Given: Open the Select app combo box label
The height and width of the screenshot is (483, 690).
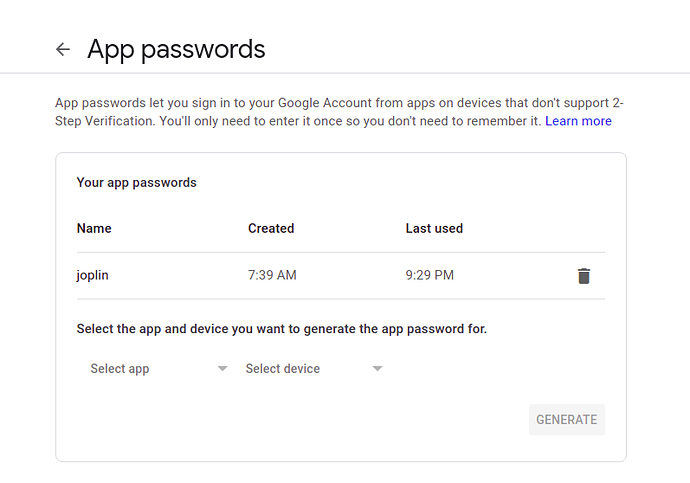Looking at the screenshot, I should pyautogui.click(x=120, y=369).
